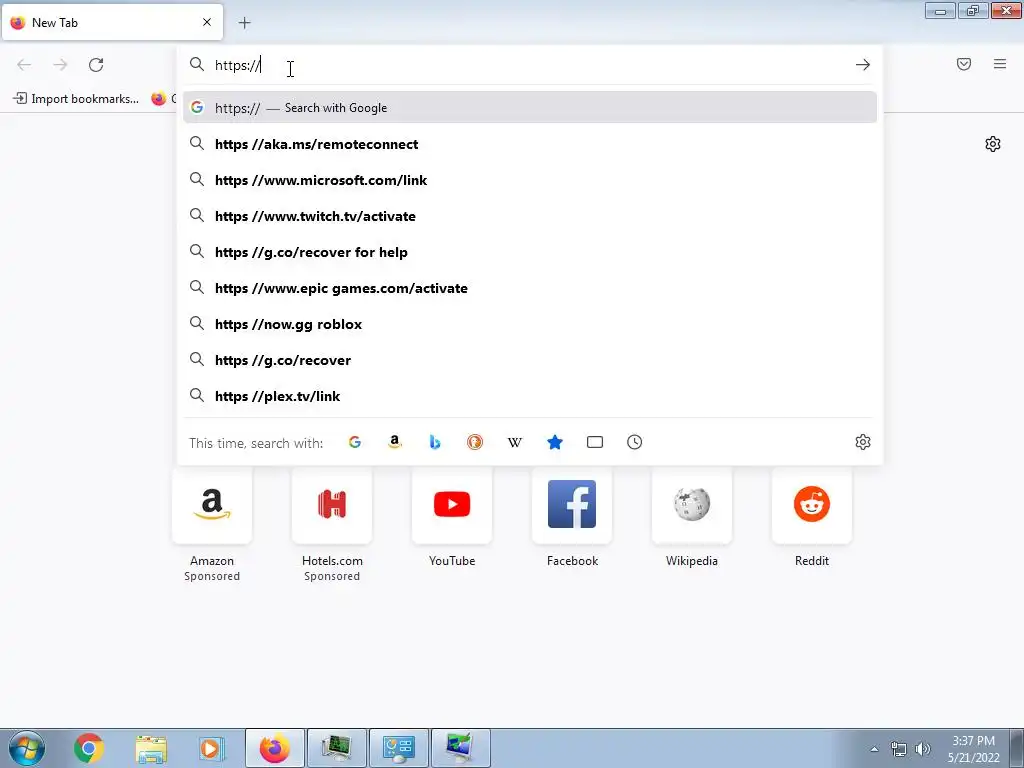
Task: Click the Forward navigation arrow
Action: click(x=60, y=65)
